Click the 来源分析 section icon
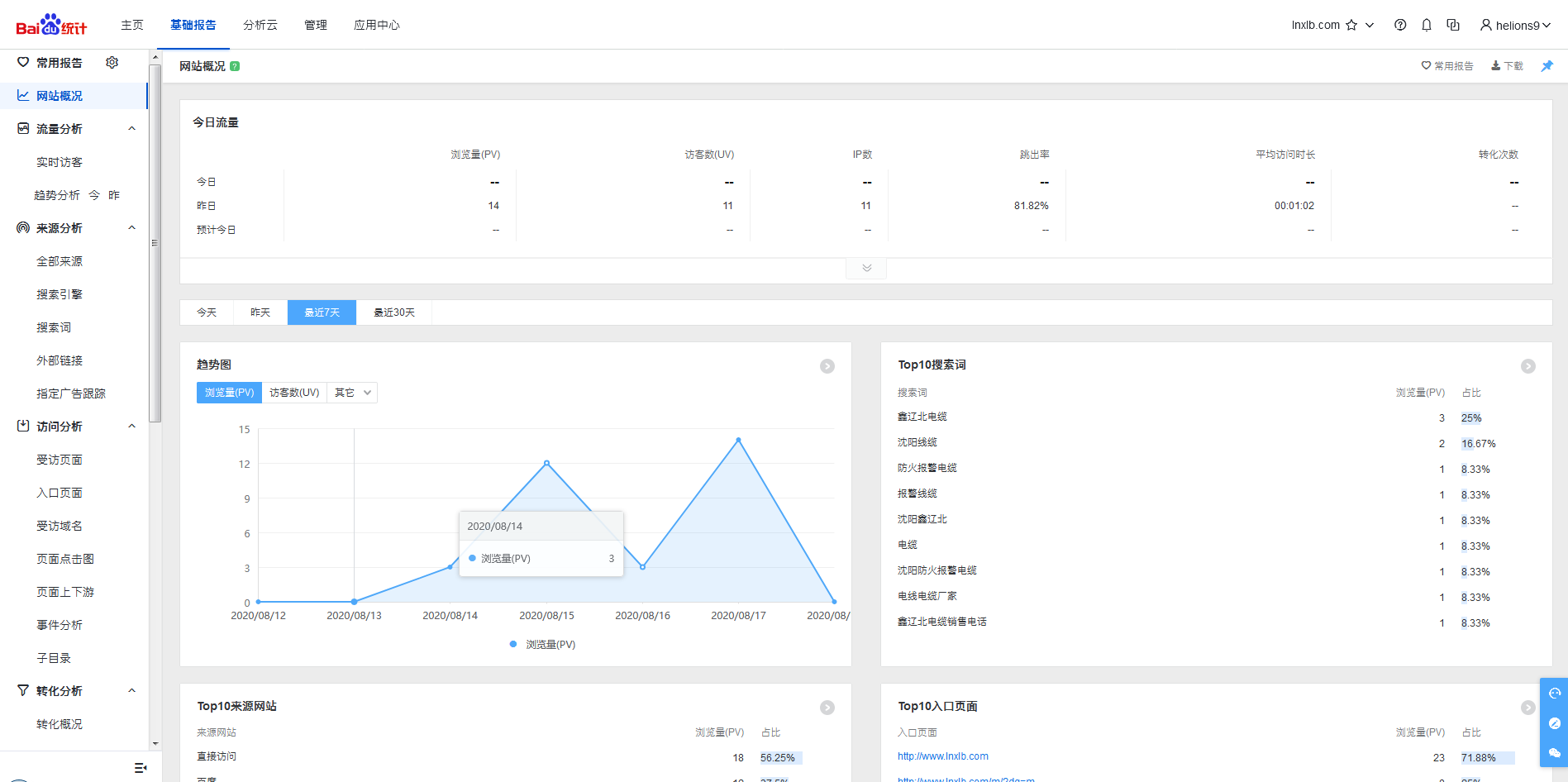 coord(23,227)
